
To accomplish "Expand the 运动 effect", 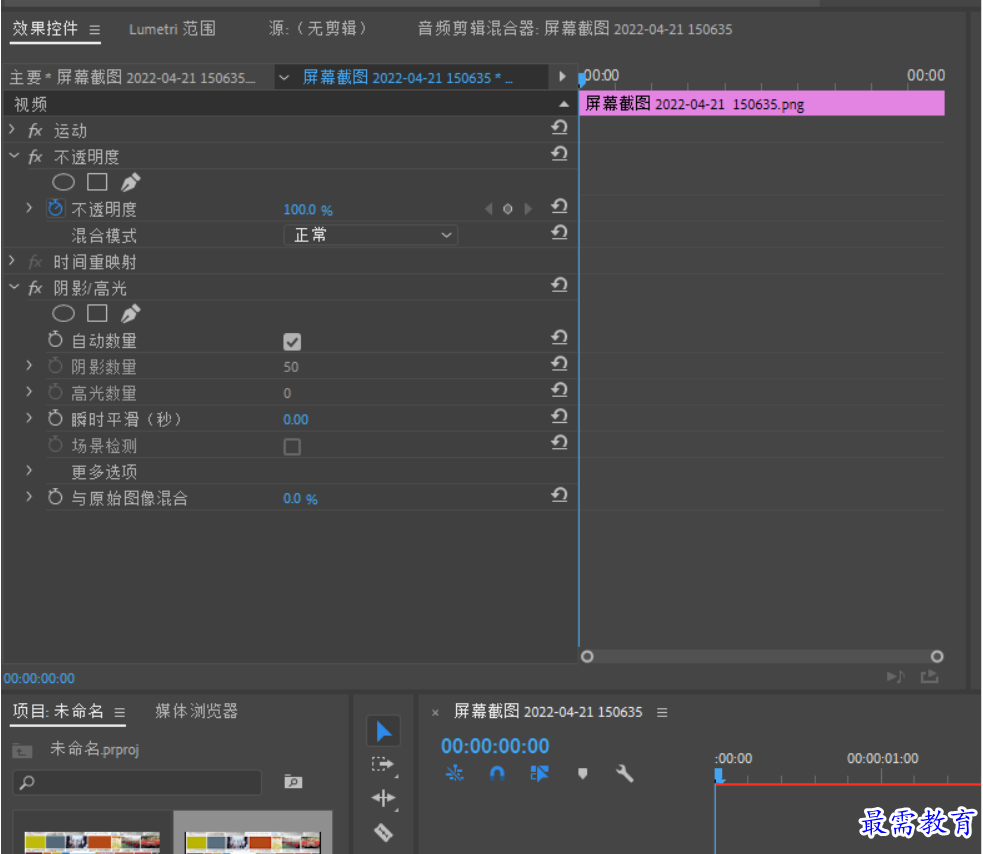I will tap(12, 129).
